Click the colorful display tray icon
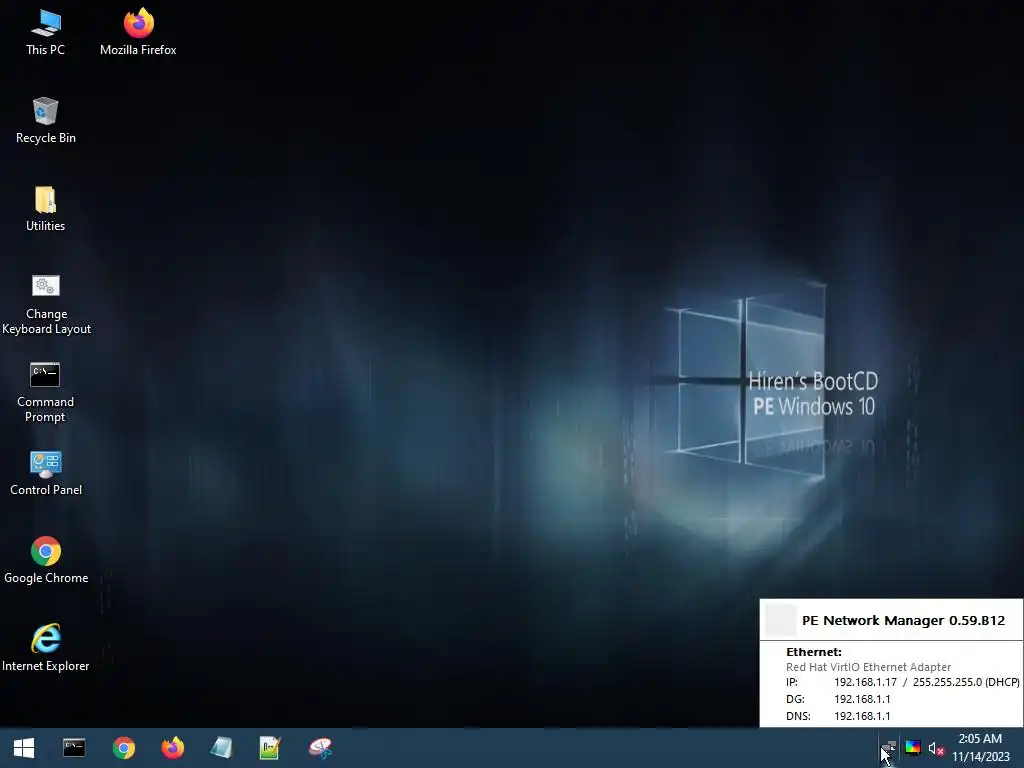The image size is (1024, 768). [x=913, y=748]
